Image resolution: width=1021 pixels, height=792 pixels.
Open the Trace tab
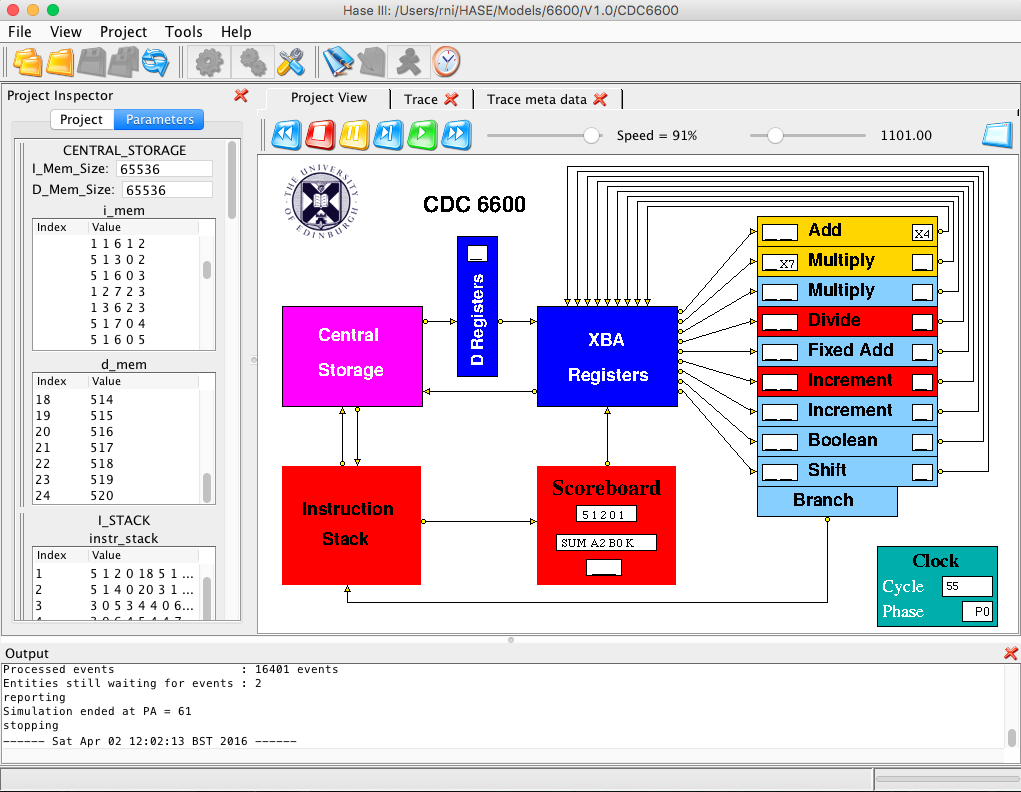pyautogui.click(x=421, y=99)
